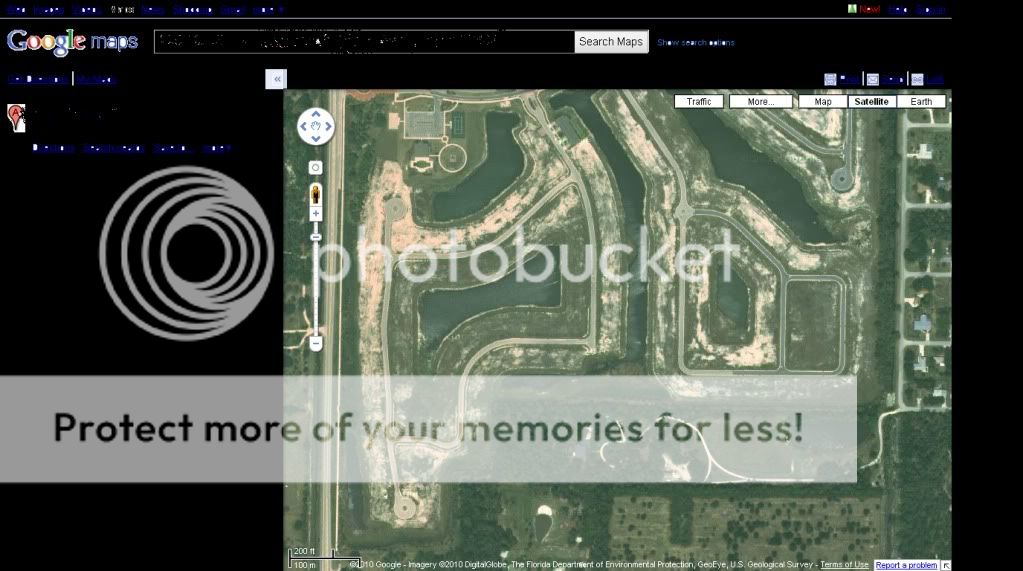Click the Print icon above the map
Image resolution: width=1023 pixels, height=571 pixels.
click(x=830, y=79)
